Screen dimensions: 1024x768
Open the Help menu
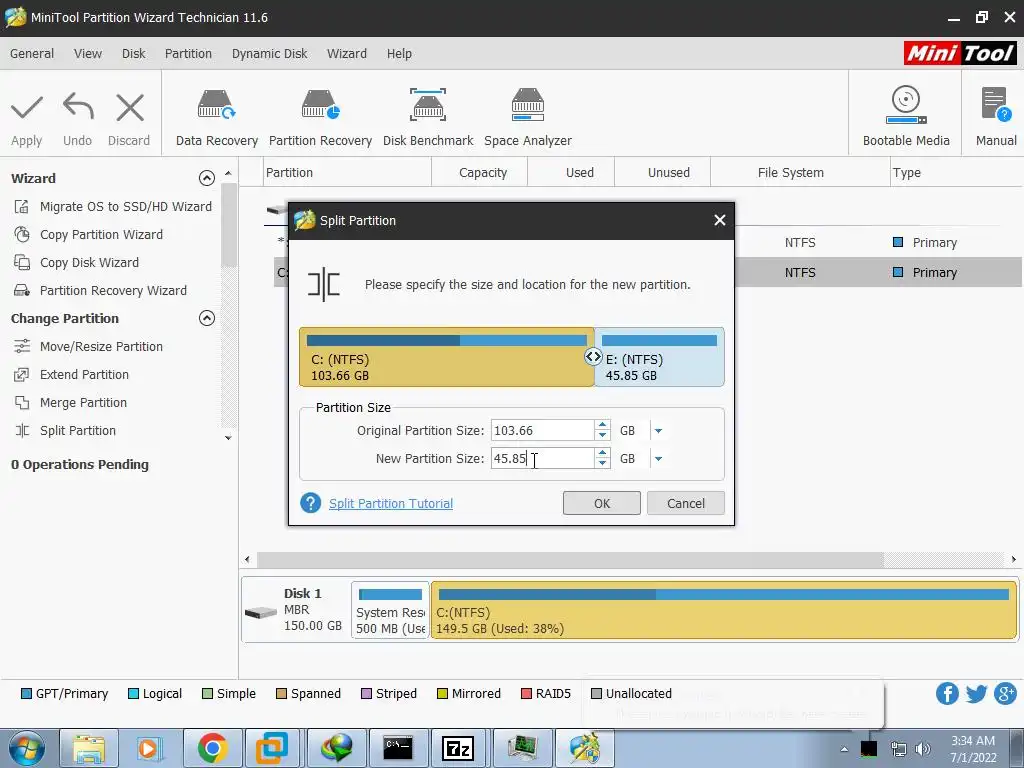399,54
